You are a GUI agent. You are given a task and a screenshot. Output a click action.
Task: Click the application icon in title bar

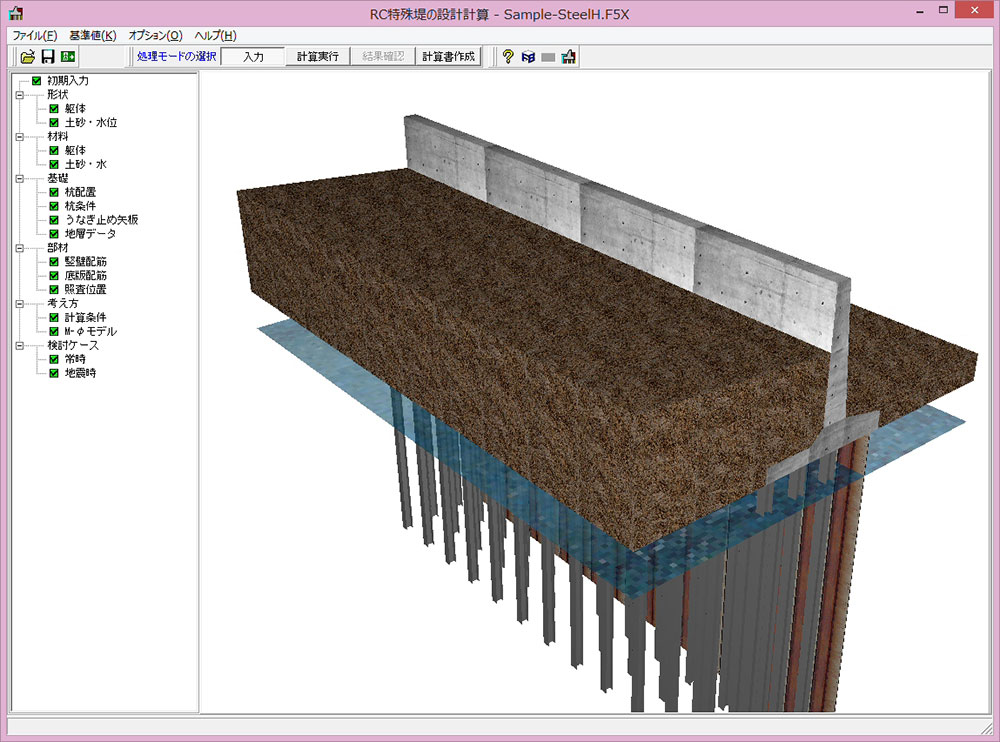coord(15,15)
